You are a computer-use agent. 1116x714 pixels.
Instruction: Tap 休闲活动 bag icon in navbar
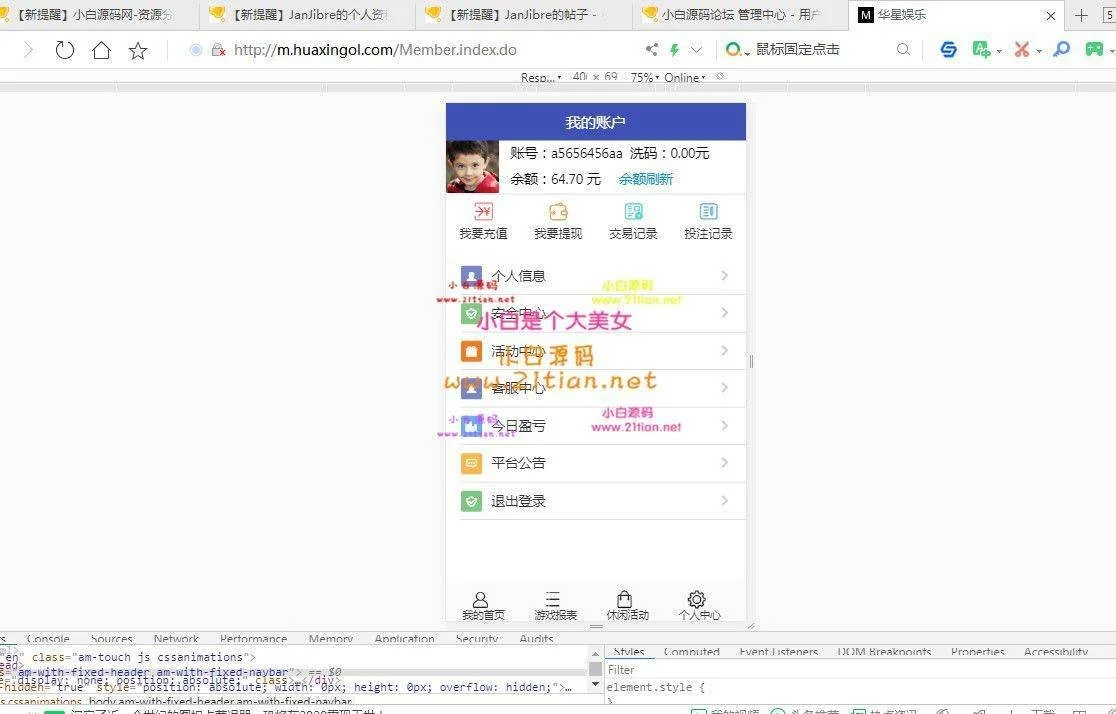(x=626, y=600)
